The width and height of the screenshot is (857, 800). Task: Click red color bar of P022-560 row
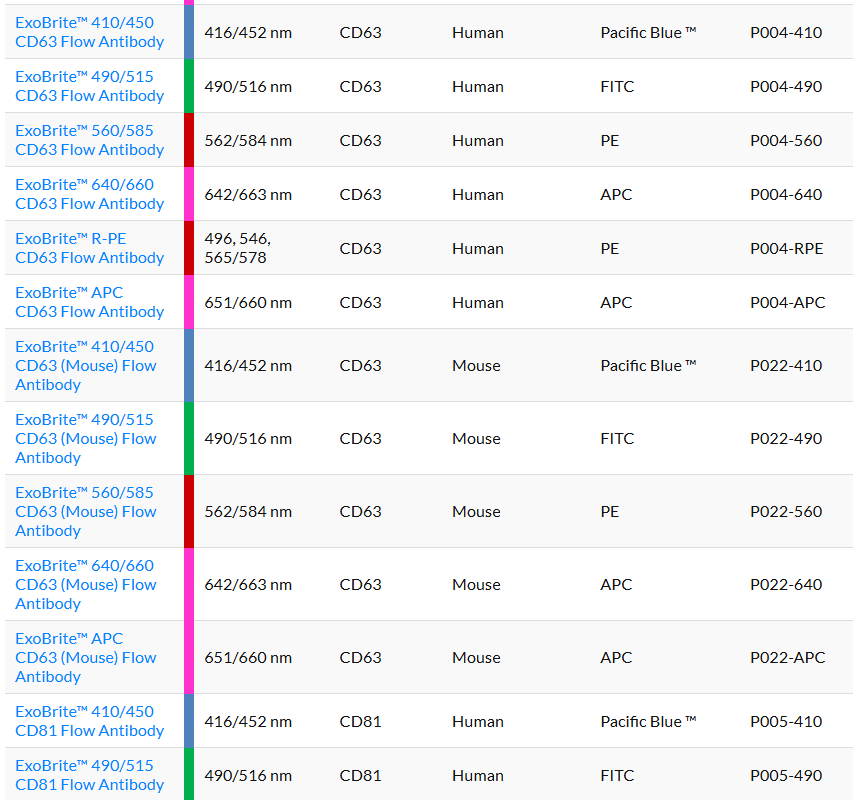(189, 511)
